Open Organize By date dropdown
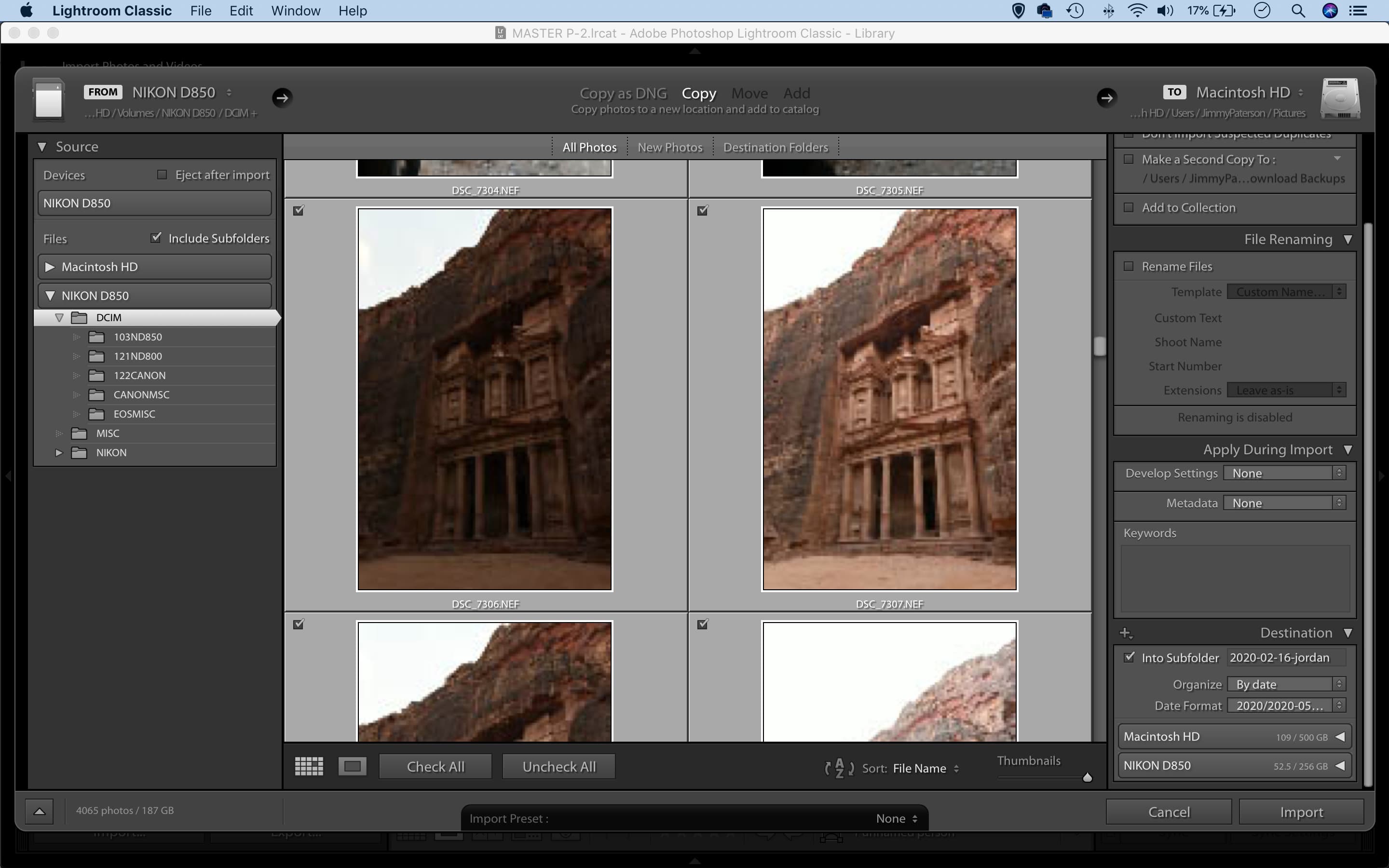The image size is (1389, 868). click(1286, 684)
